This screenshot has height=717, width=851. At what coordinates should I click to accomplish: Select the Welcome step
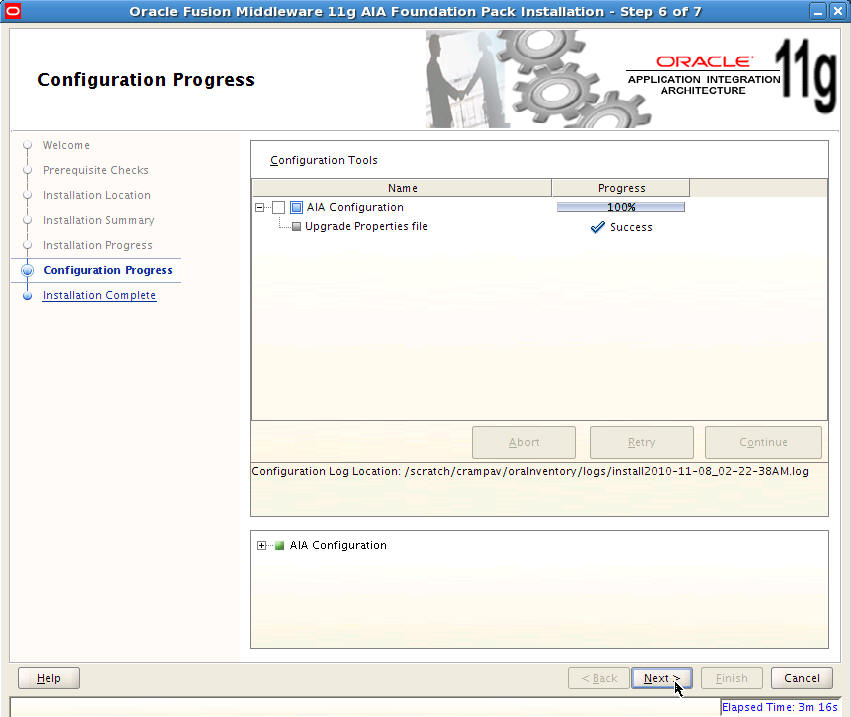point(66,145)
